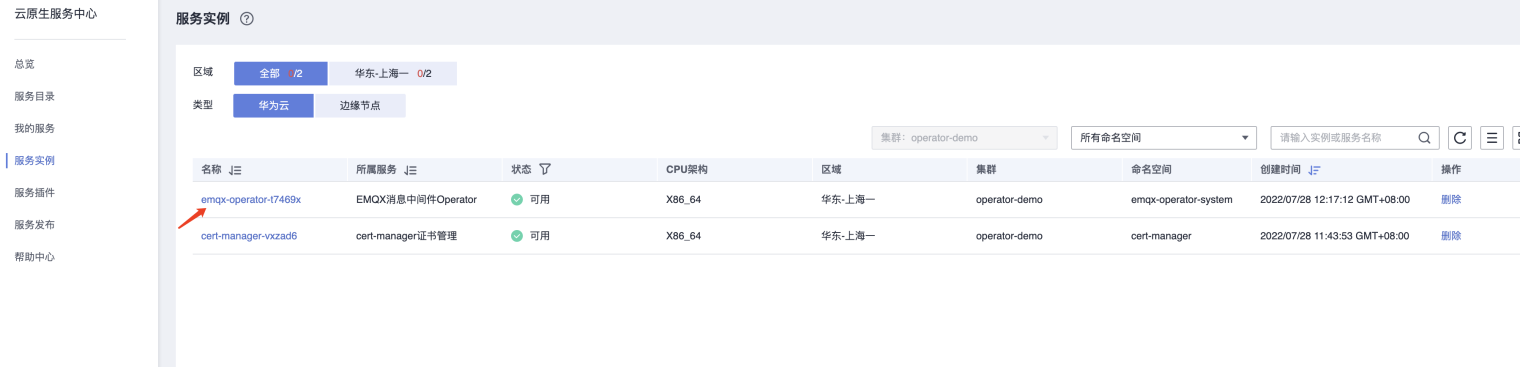Open the help icon beside 服务实例 title
1520x367 pixels.
point(247,19)
